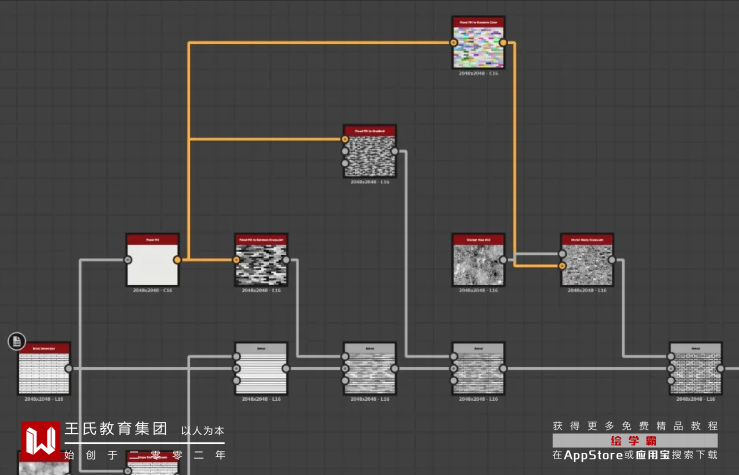This screenshot has height=475, width=739.
Task: Select the Flood Fill node
Action: click(152, 260)
